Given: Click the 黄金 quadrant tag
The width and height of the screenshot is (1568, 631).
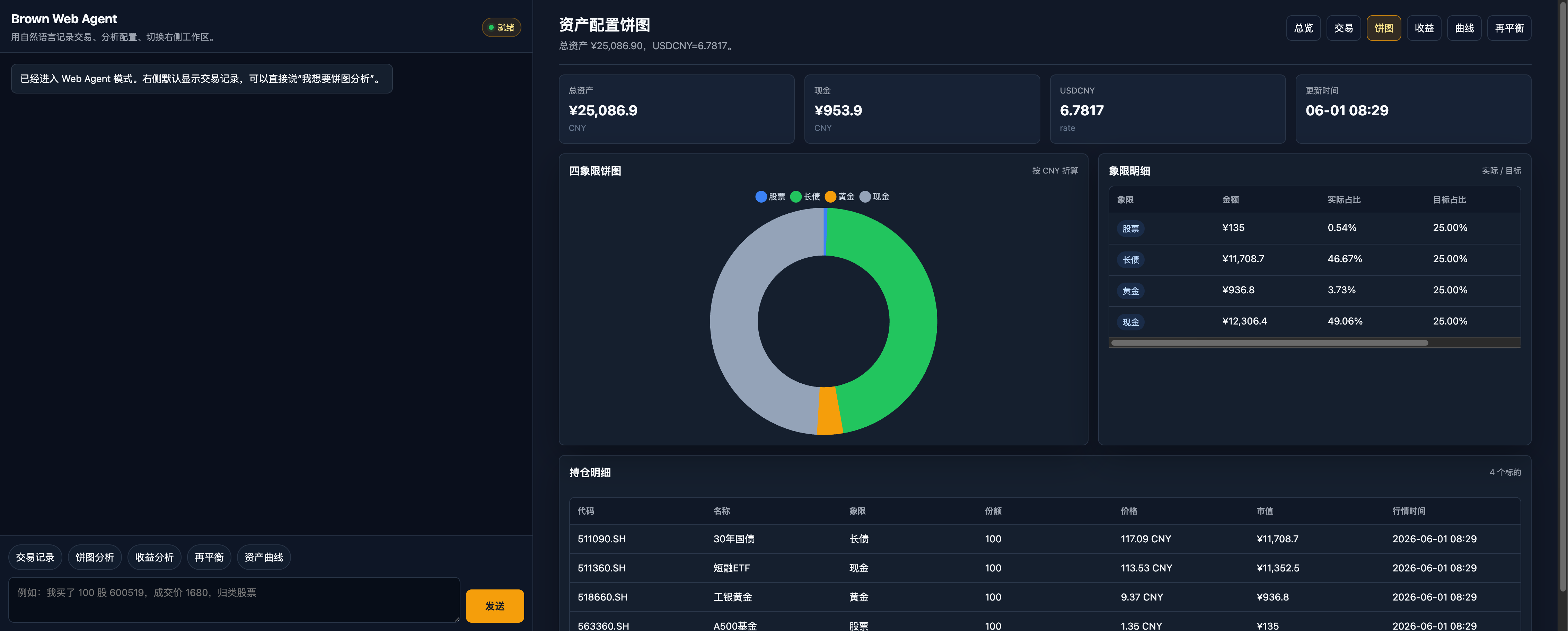Looking at the screenshot, I should [1130, 291].
